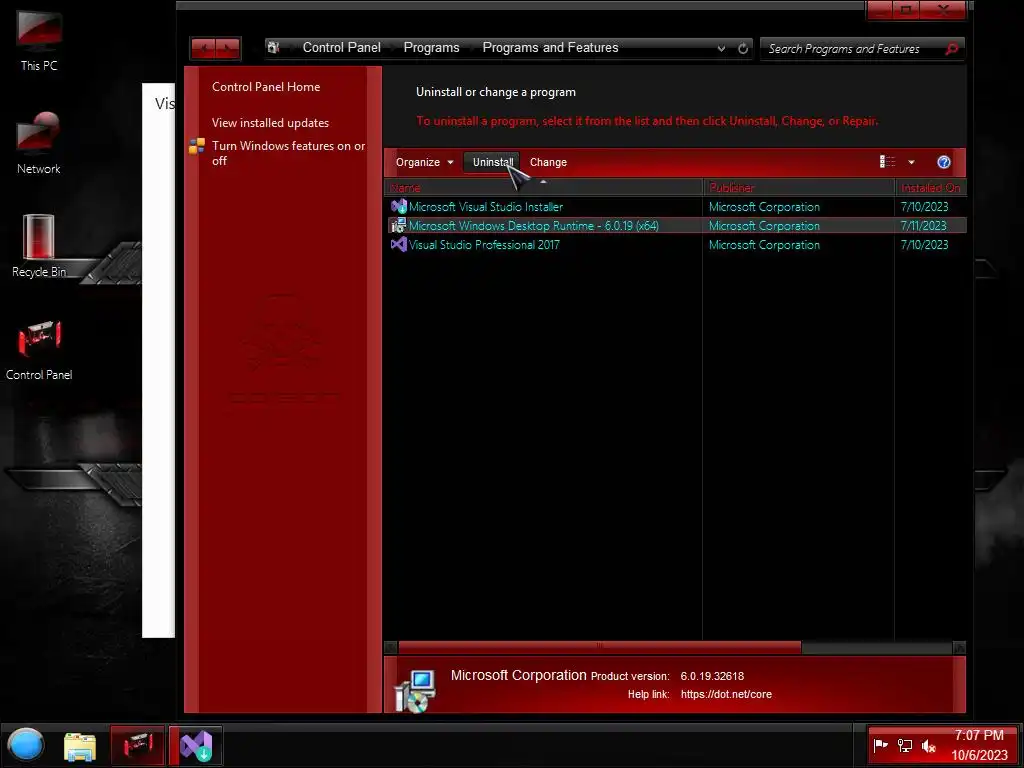The width and height of the screenshot is (1024, 768).
Task: Click the Windows Desktop Runtime row icon
Action: pos(398,225)
